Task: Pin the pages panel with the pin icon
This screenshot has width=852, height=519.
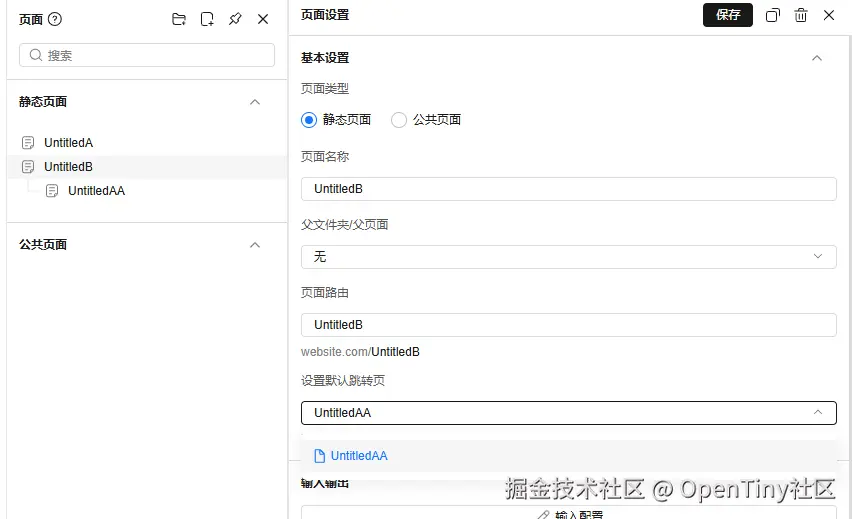Action: tap(235, 20)
